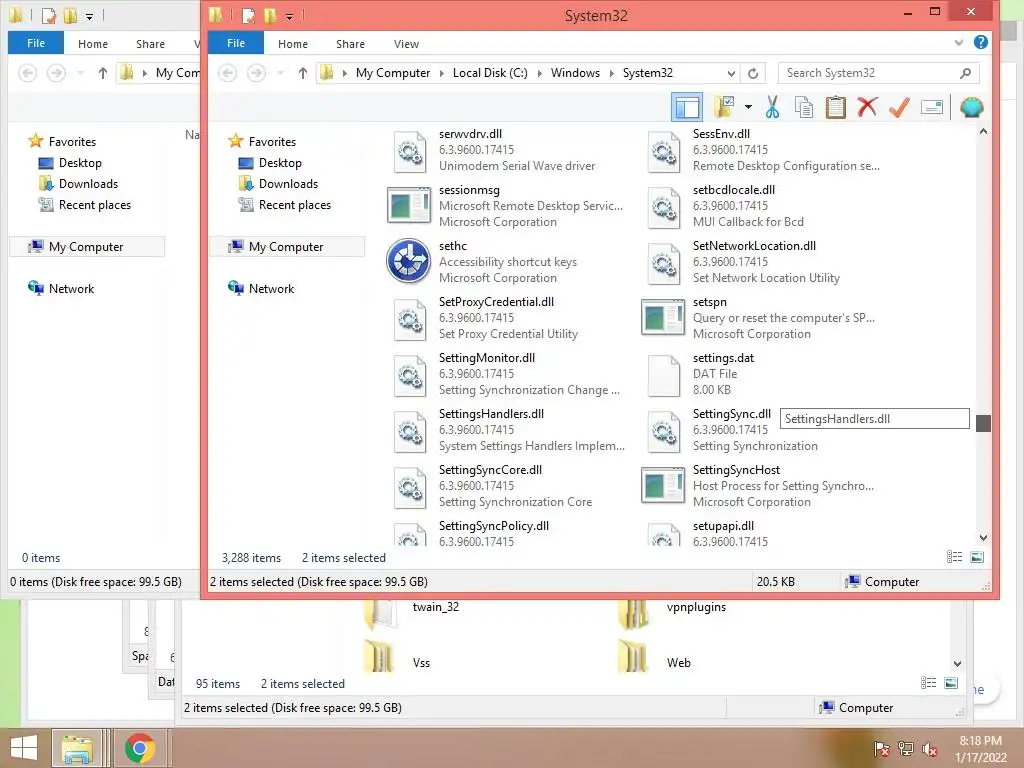Select My Computer in left background window pane
The width and height of the screenshot is (1024, 768).
click(x=86, y=246)
